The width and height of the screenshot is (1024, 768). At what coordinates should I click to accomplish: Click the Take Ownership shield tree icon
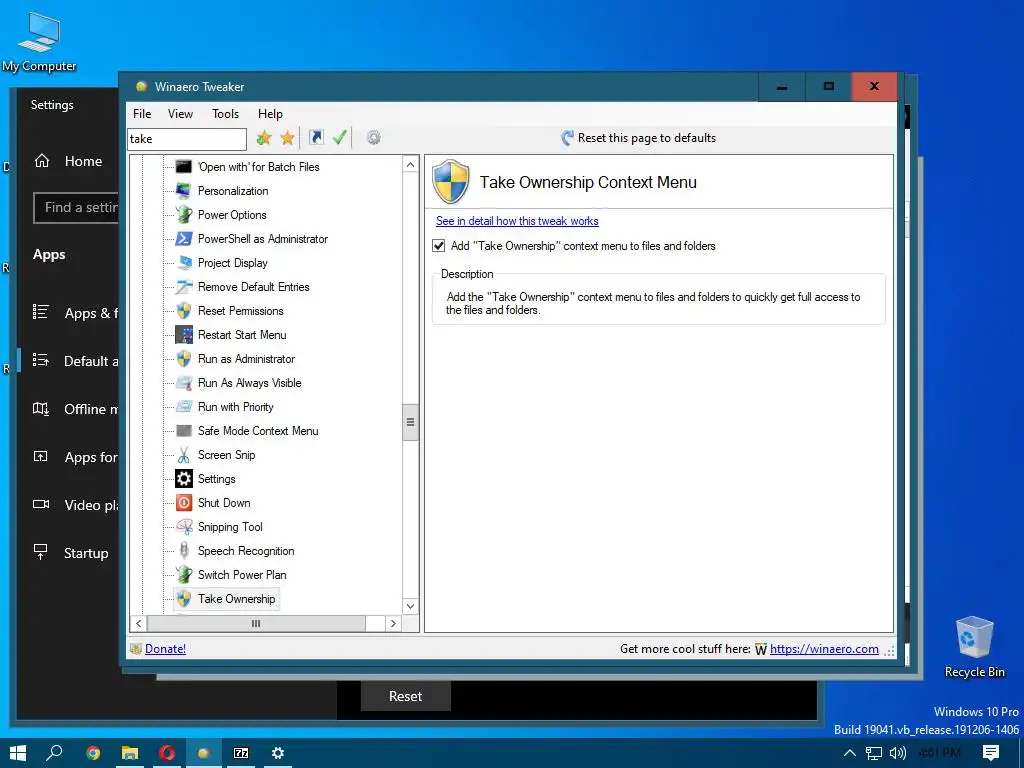184,599
